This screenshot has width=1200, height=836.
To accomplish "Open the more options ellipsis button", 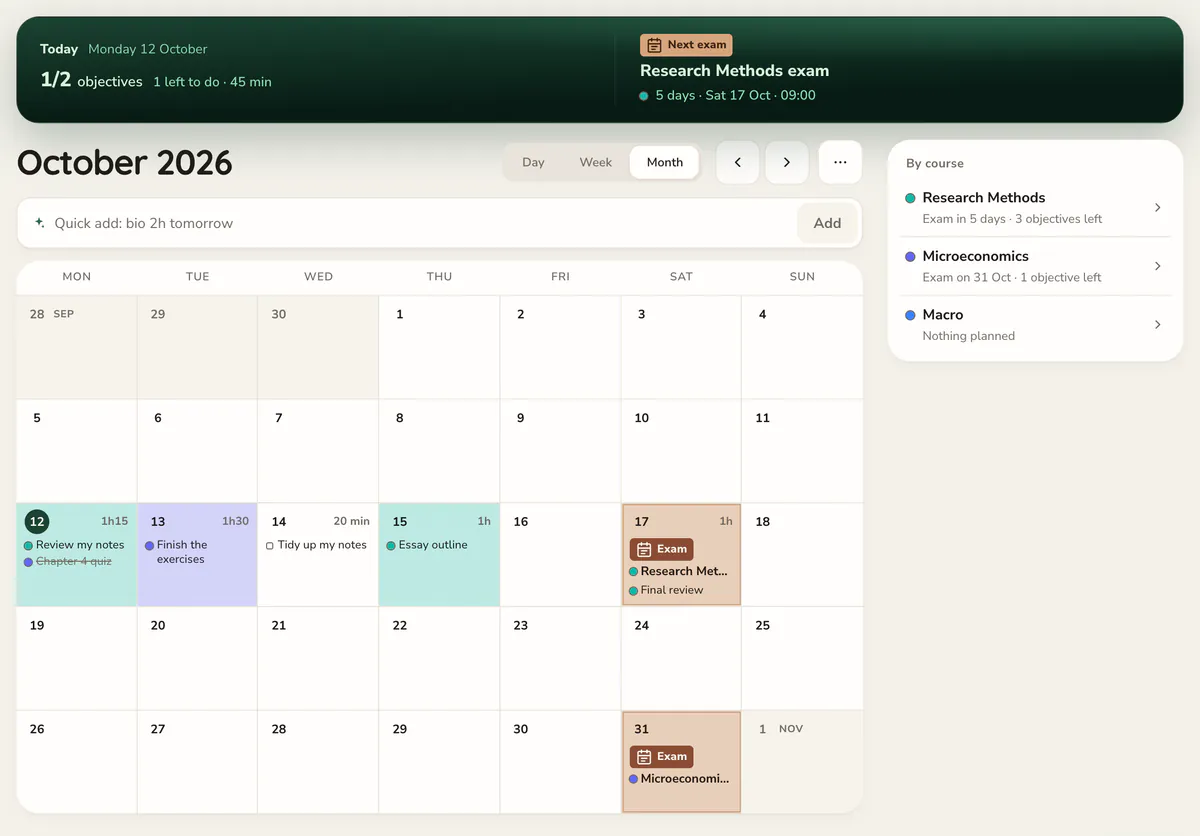I will tap(840, 162).
